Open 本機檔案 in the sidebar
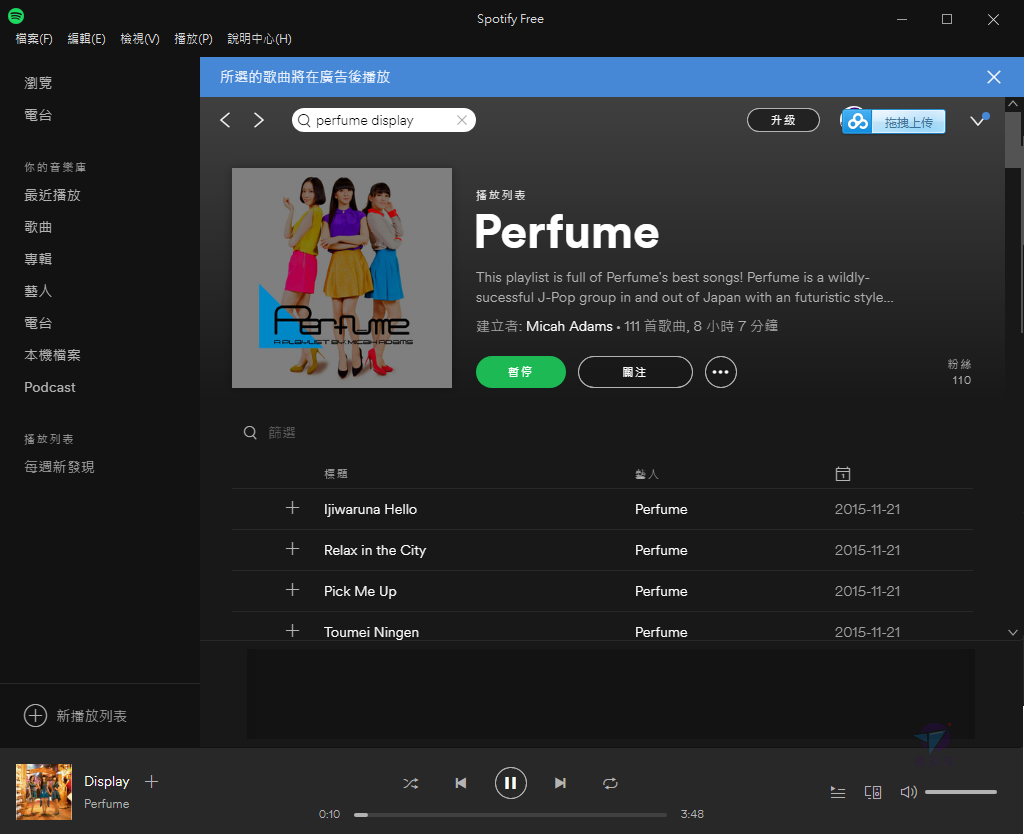The height and width of the screenshot is (834, 1024). pyautogui.click(x=52, y=355)
